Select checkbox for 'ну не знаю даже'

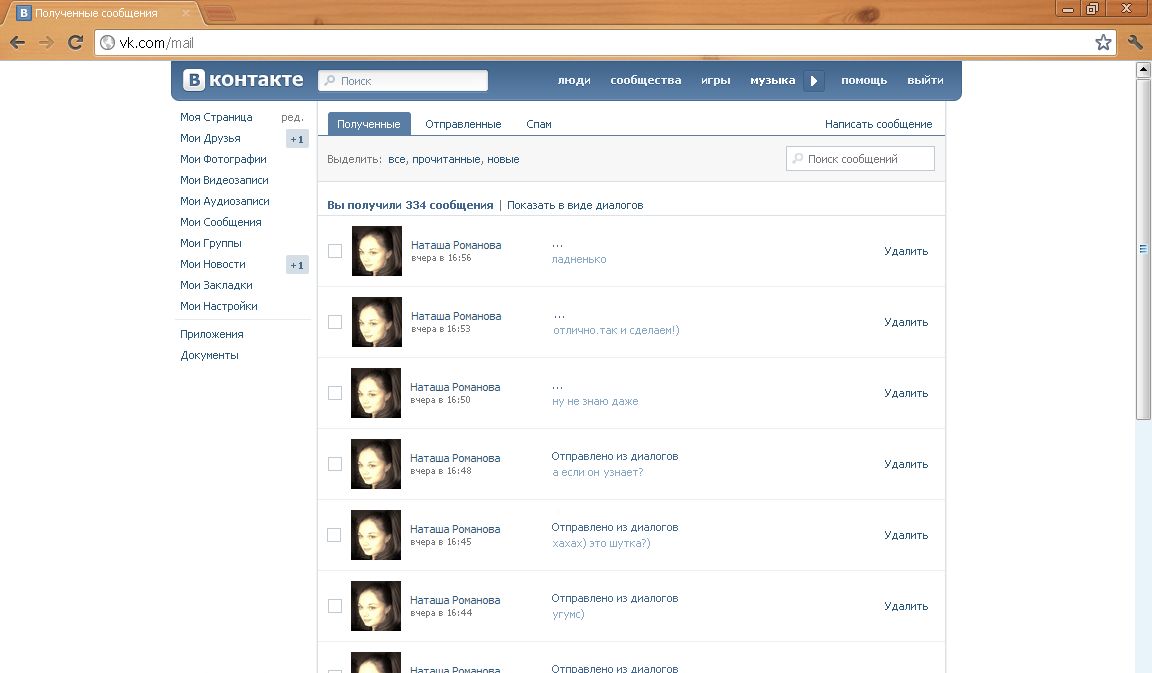(335, 393)
